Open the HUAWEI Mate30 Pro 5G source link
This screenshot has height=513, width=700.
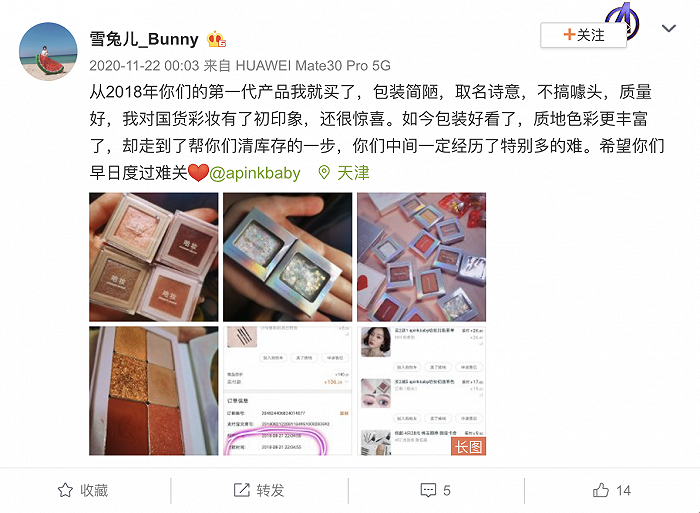[x=313, y=66]
